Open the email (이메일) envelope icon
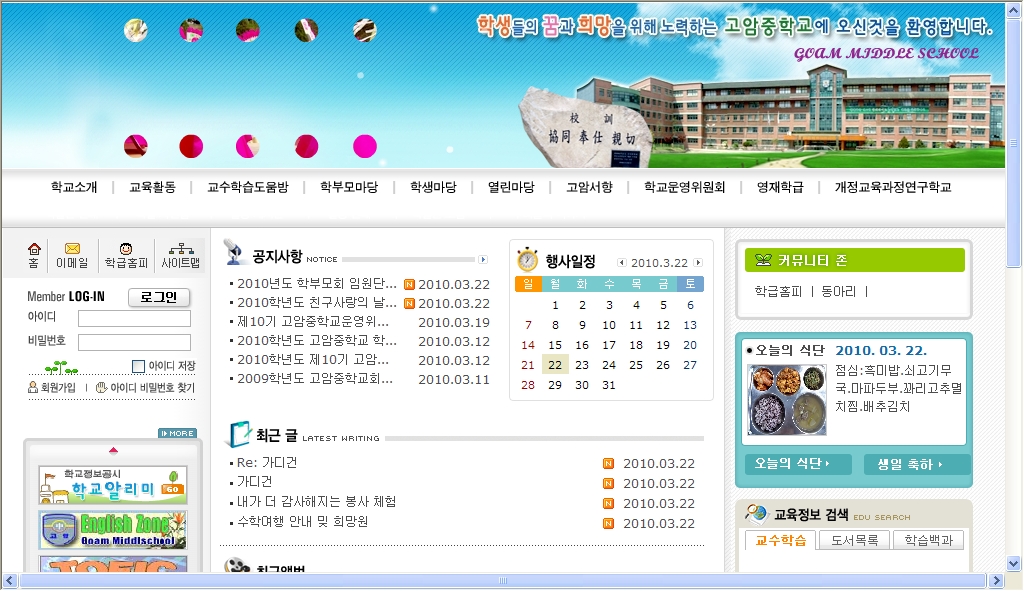This screenshot has width=1024, height=591. click(72, 249)
